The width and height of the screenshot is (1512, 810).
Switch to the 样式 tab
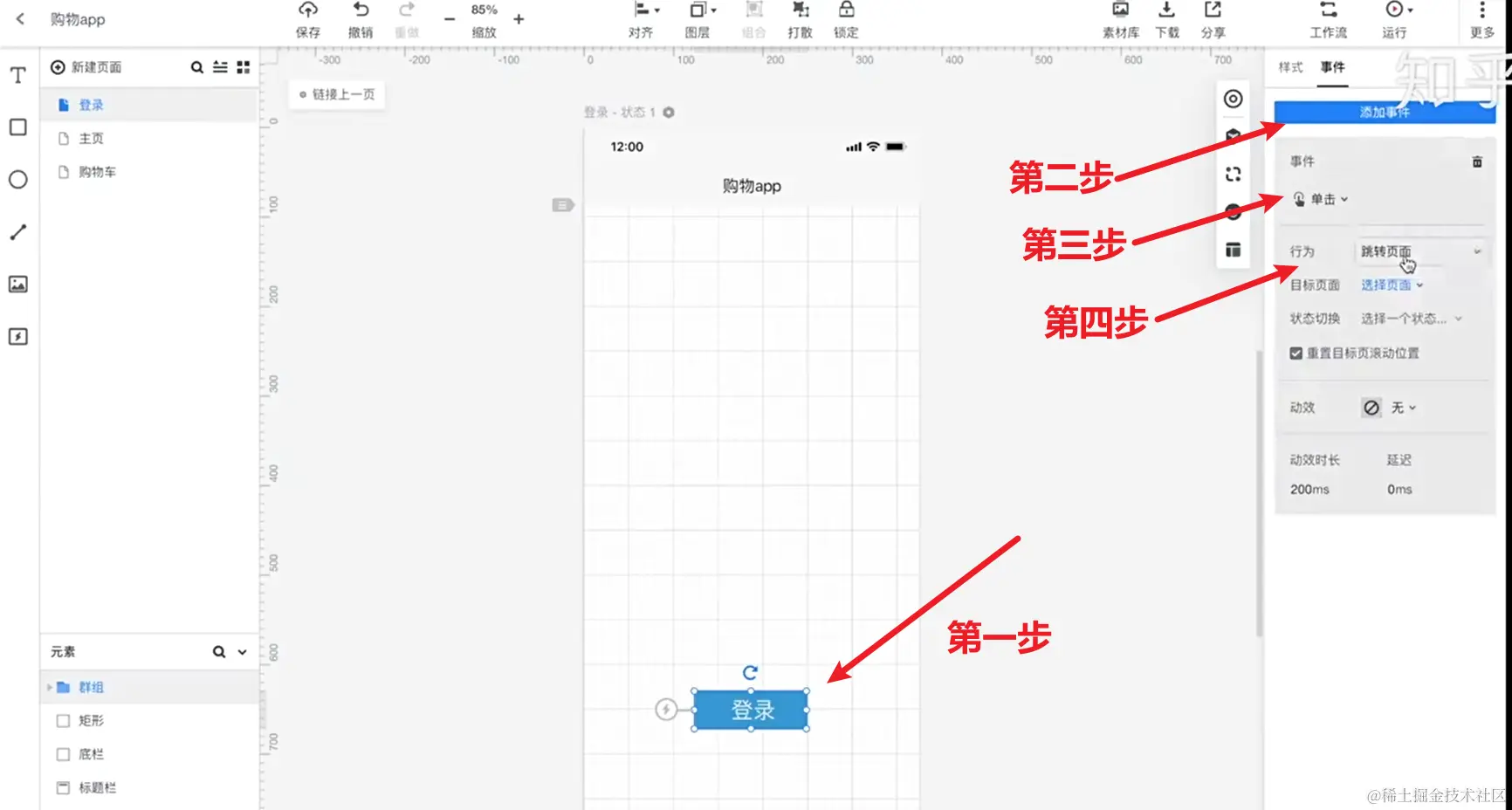1289,67
